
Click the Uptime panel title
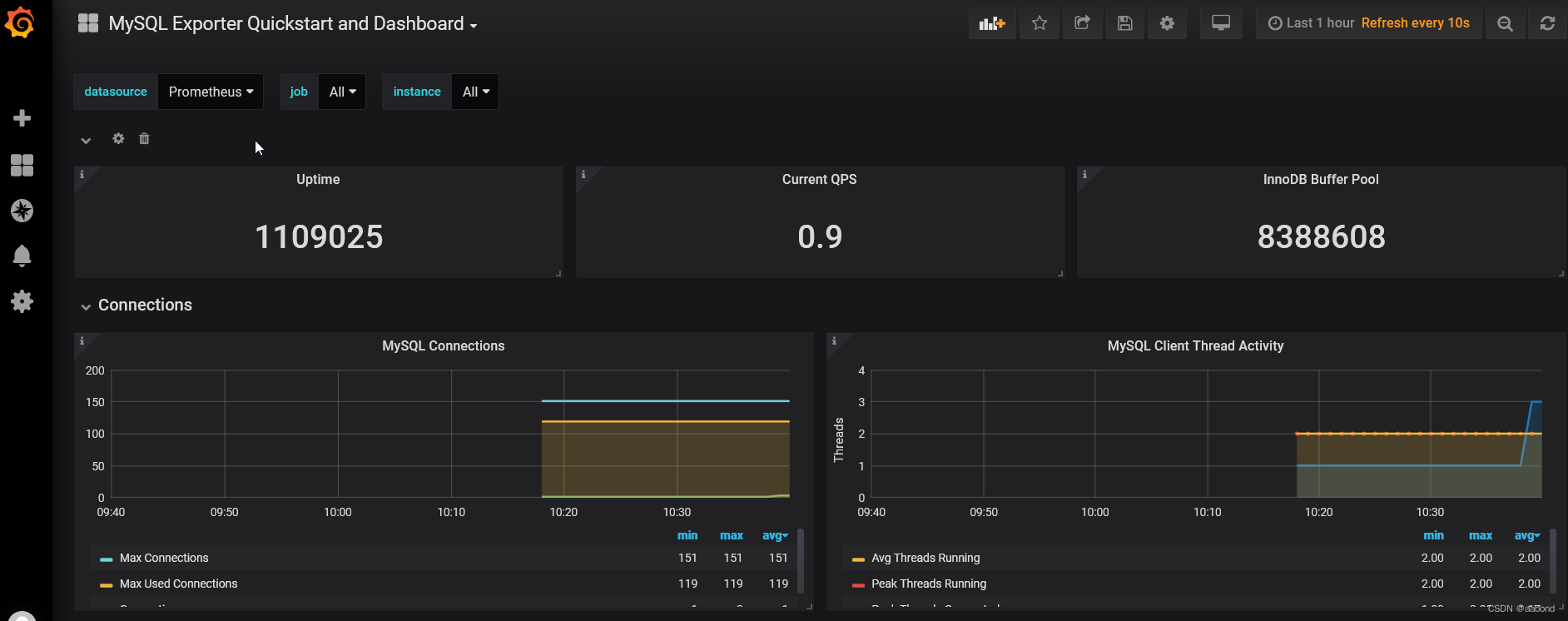point(318,179)
